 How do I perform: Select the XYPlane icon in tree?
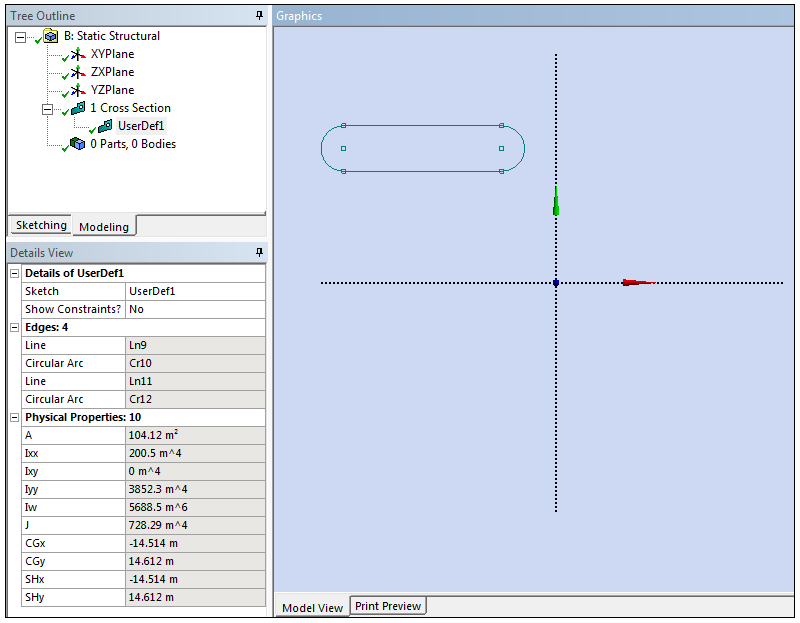click(x=79, y=54)
